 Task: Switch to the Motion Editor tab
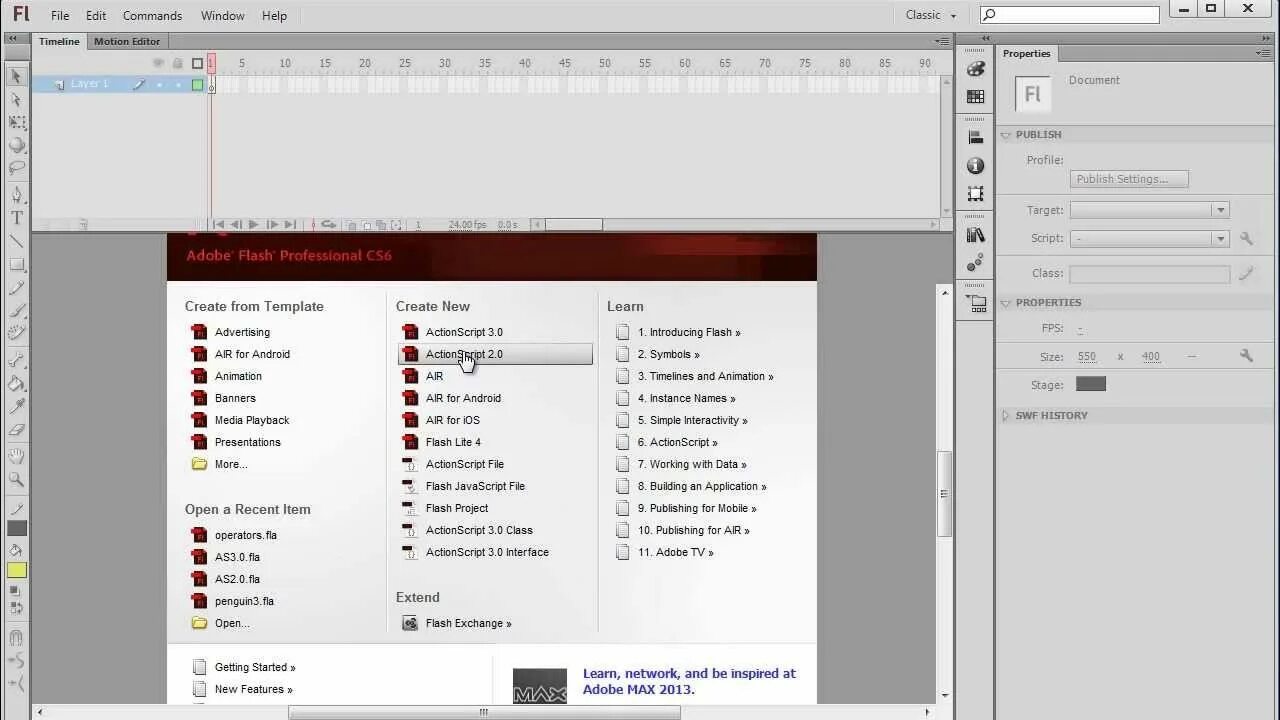tap(127, 41)
